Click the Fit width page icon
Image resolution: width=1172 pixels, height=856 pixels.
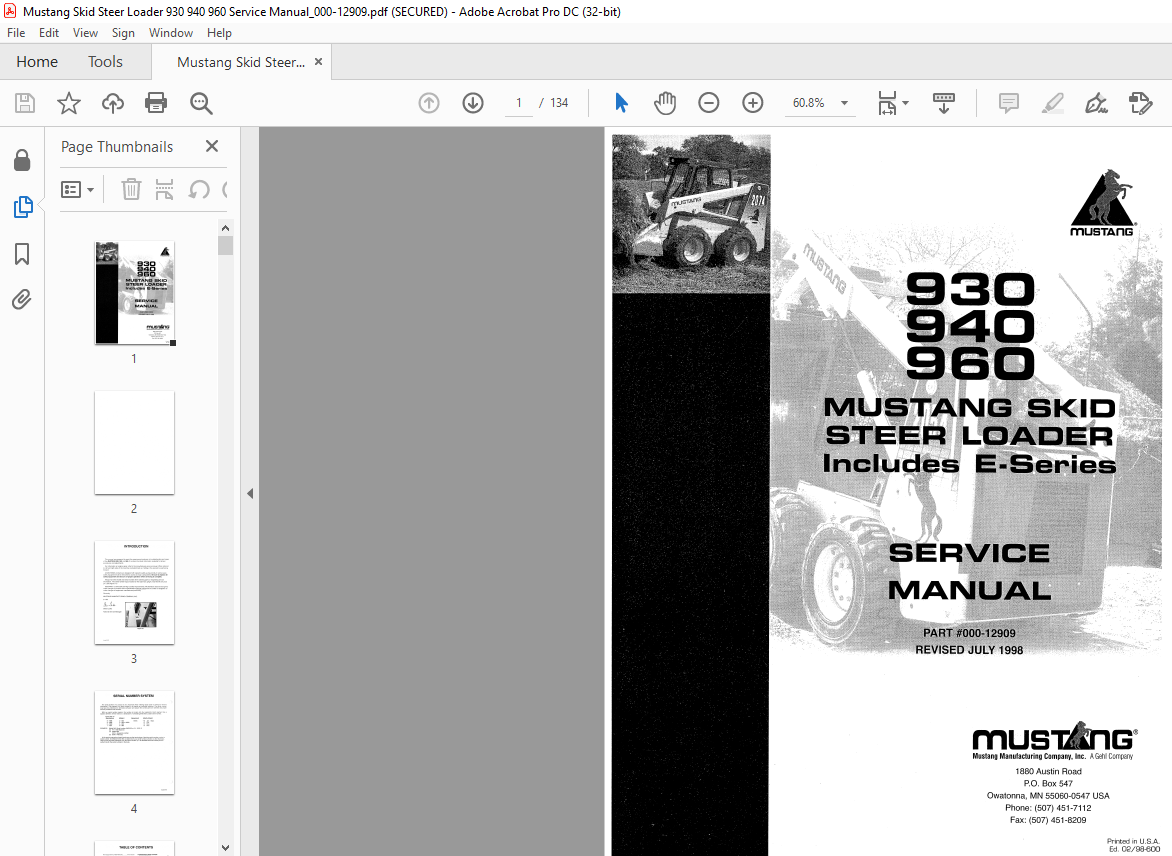[x=886, y=103]
